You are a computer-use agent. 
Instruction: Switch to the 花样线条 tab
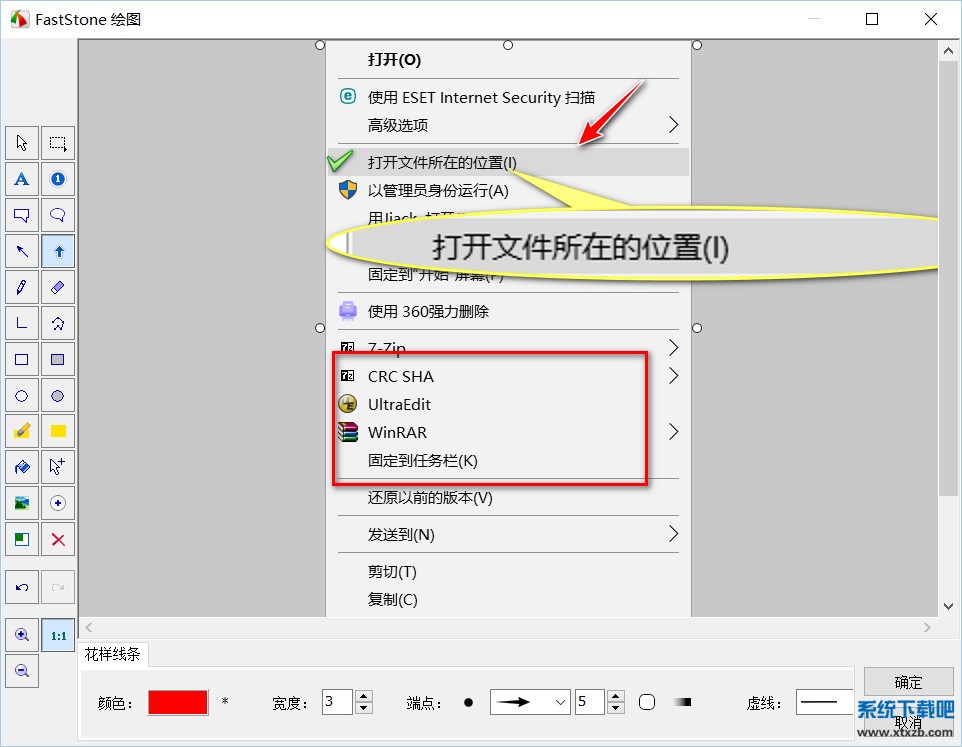point(113,655)
